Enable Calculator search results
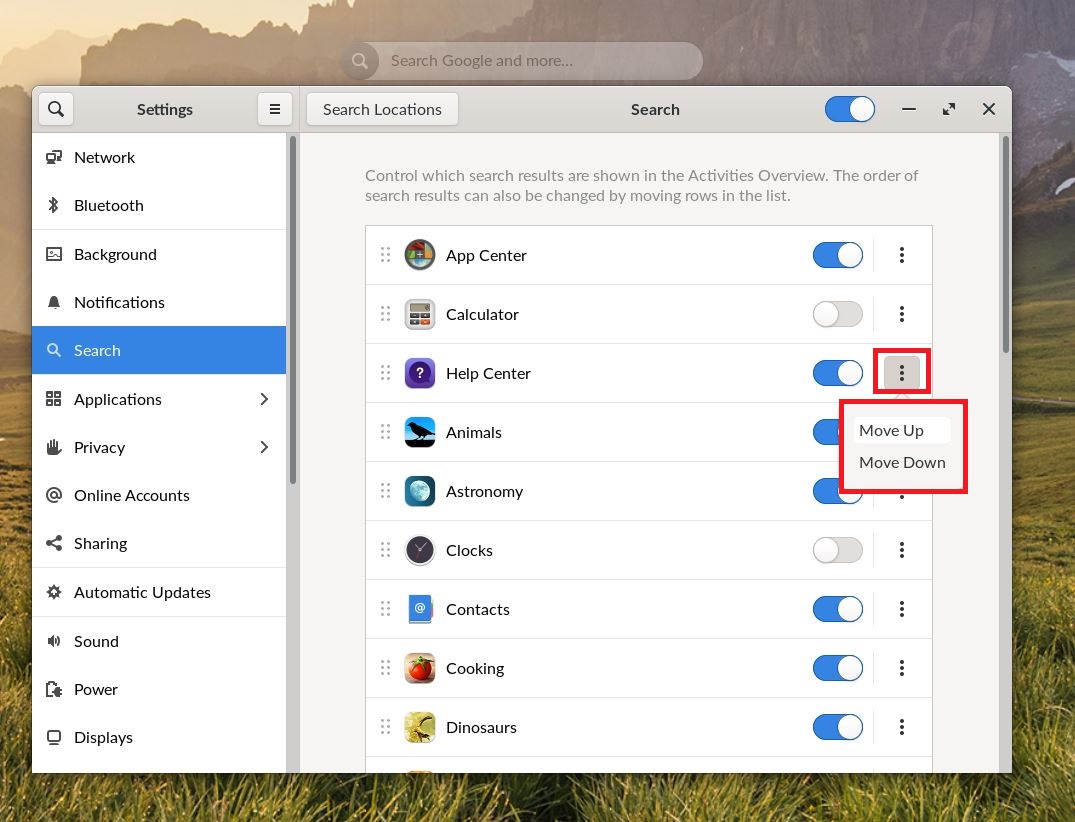 [x=838, y=314]
